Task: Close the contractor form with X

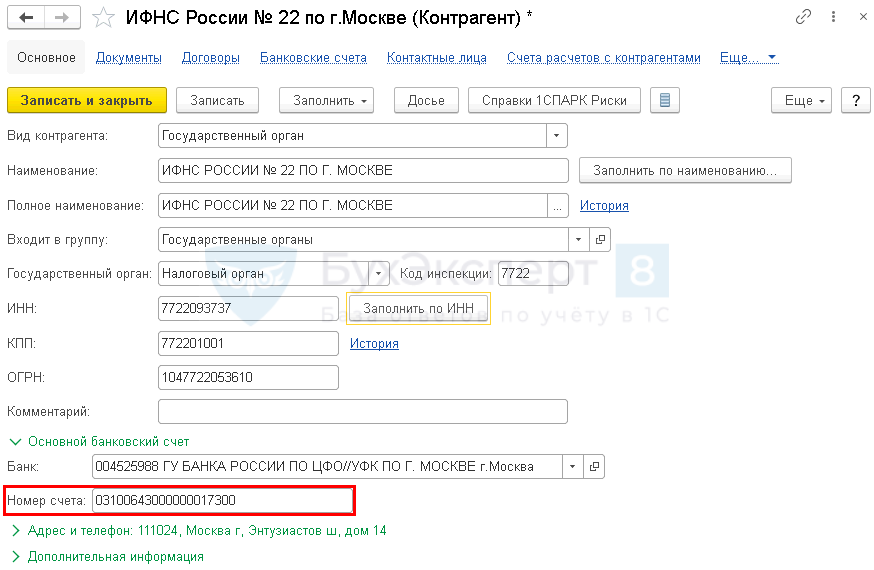Action: tap(856, 18)
